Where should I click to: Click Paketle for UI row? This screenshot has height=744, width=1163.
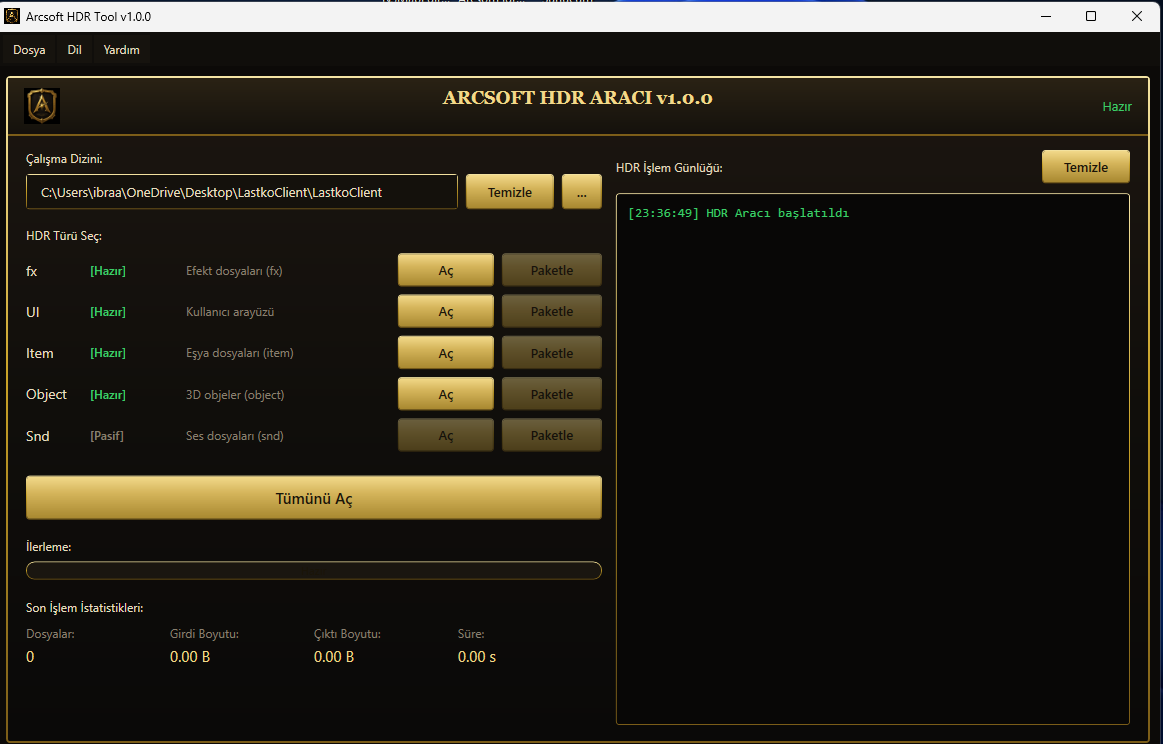click(552, 312)
